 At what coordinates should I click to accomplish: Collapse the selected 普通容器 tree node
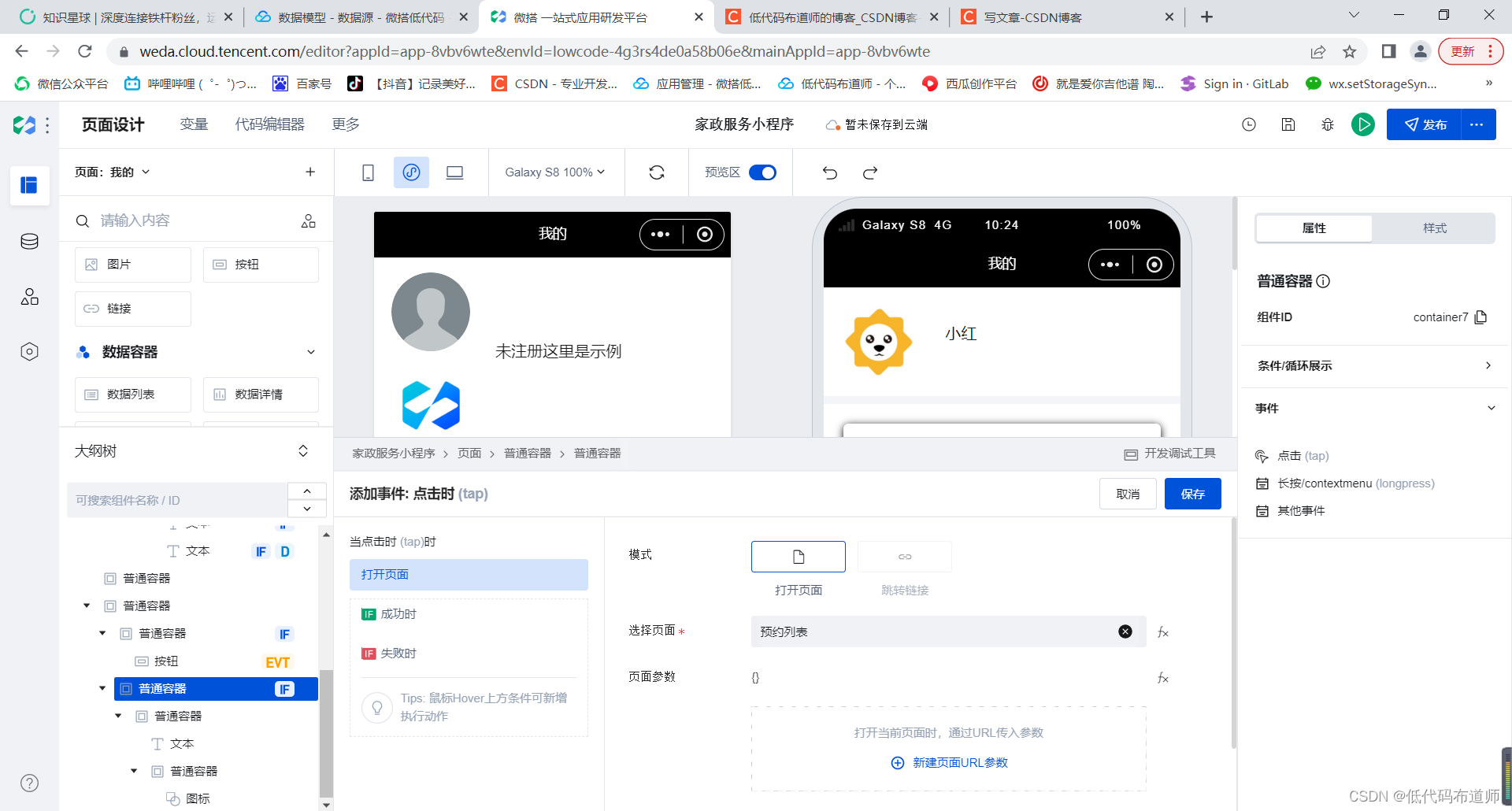102,688
